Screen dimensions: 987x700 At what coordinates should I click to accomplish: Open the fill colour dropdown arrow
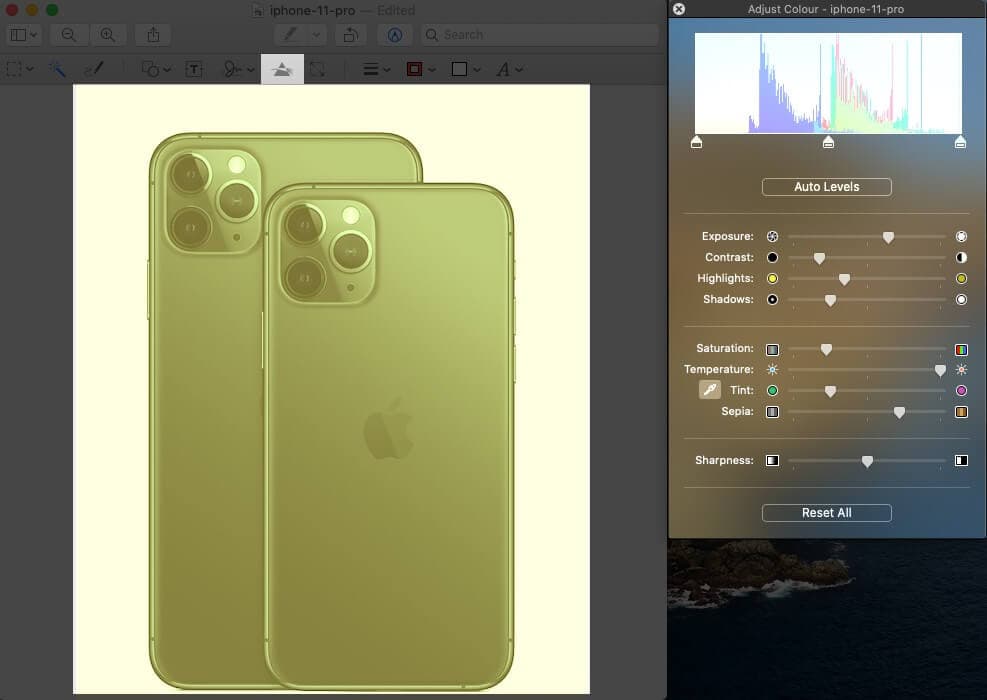click(477, 69)
